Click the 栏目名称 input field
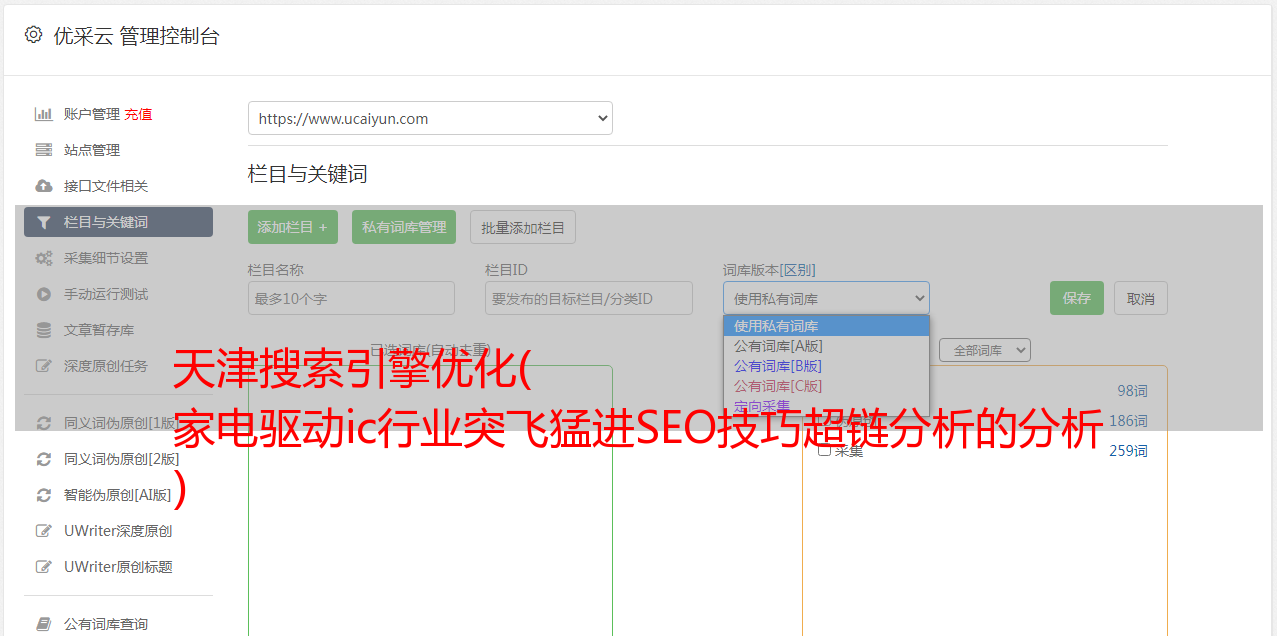The width and height of the screenshot is (1277, 636). point(351,298)
